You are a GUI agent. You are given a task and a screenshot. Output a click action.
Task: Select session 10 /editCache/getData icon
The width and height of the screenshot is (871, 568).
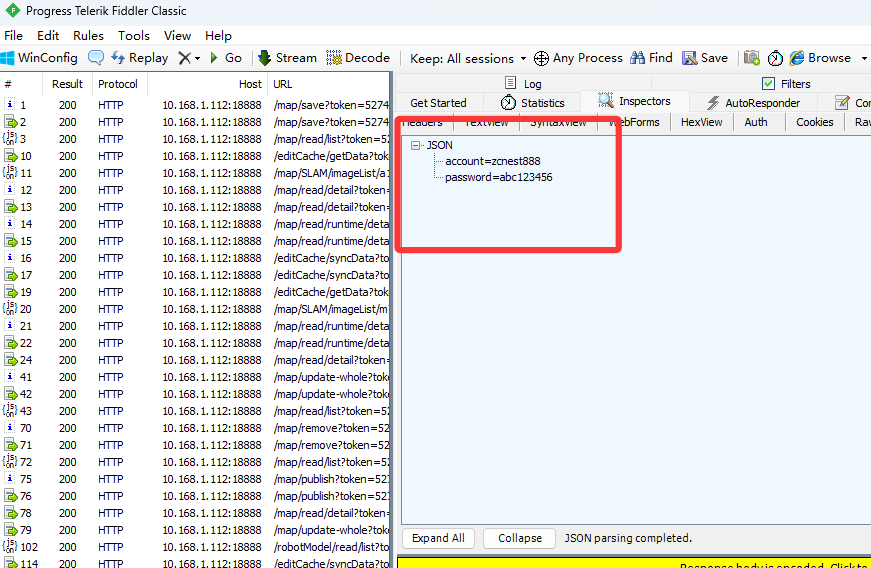pos(11,155)
